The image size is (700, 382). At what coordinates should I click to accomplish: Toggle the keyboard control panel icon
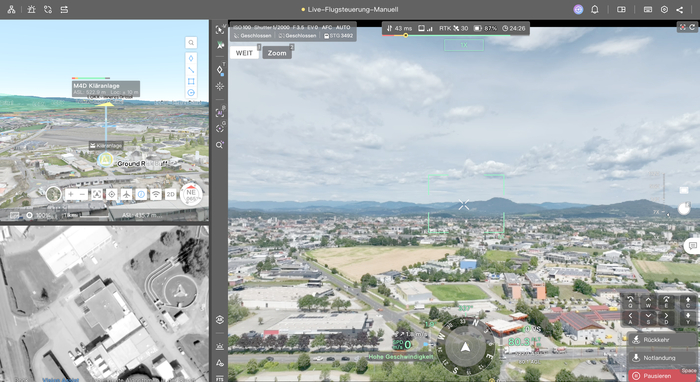(648, 9)
